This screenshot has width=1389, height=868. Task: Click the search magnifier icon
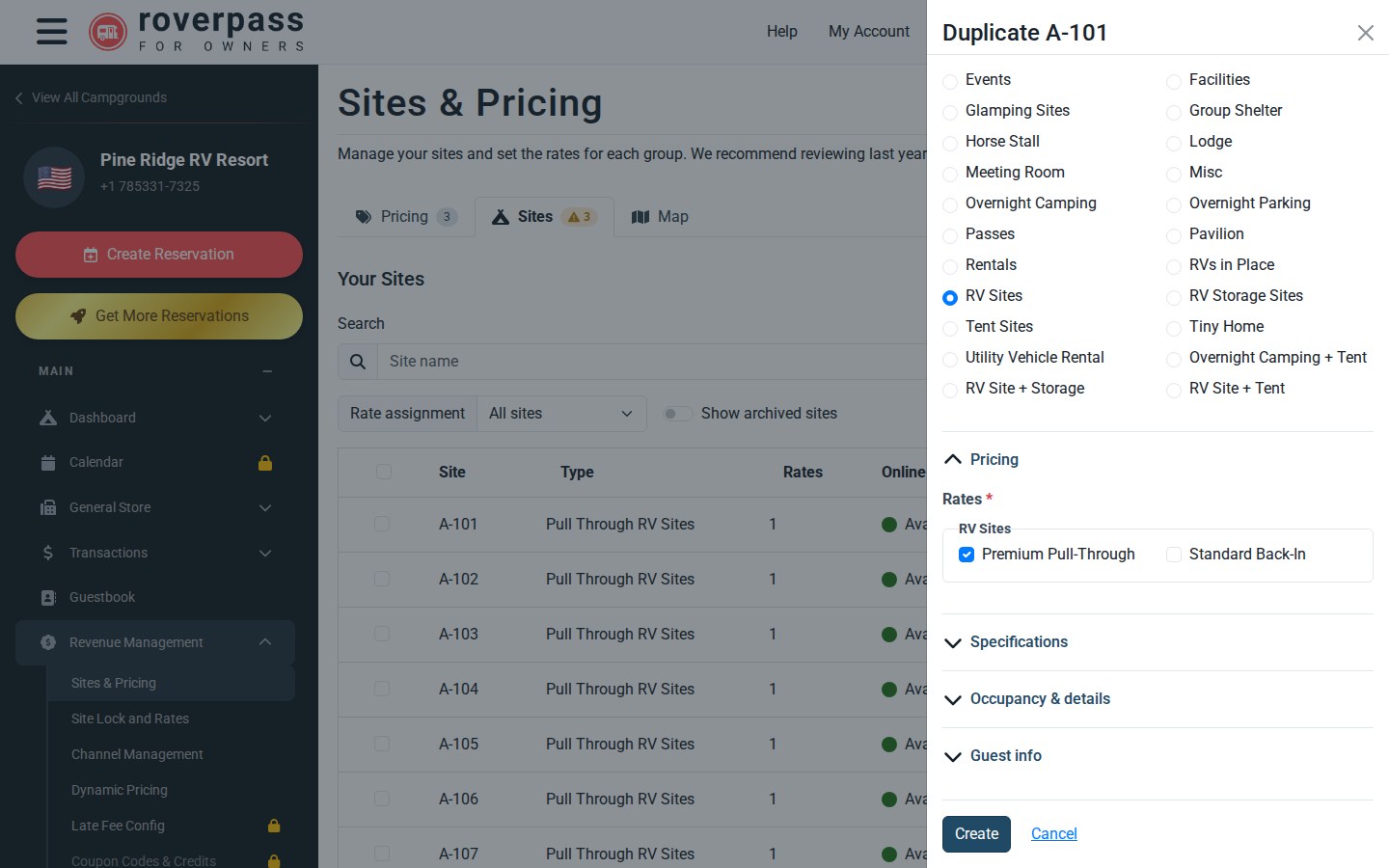358,362
